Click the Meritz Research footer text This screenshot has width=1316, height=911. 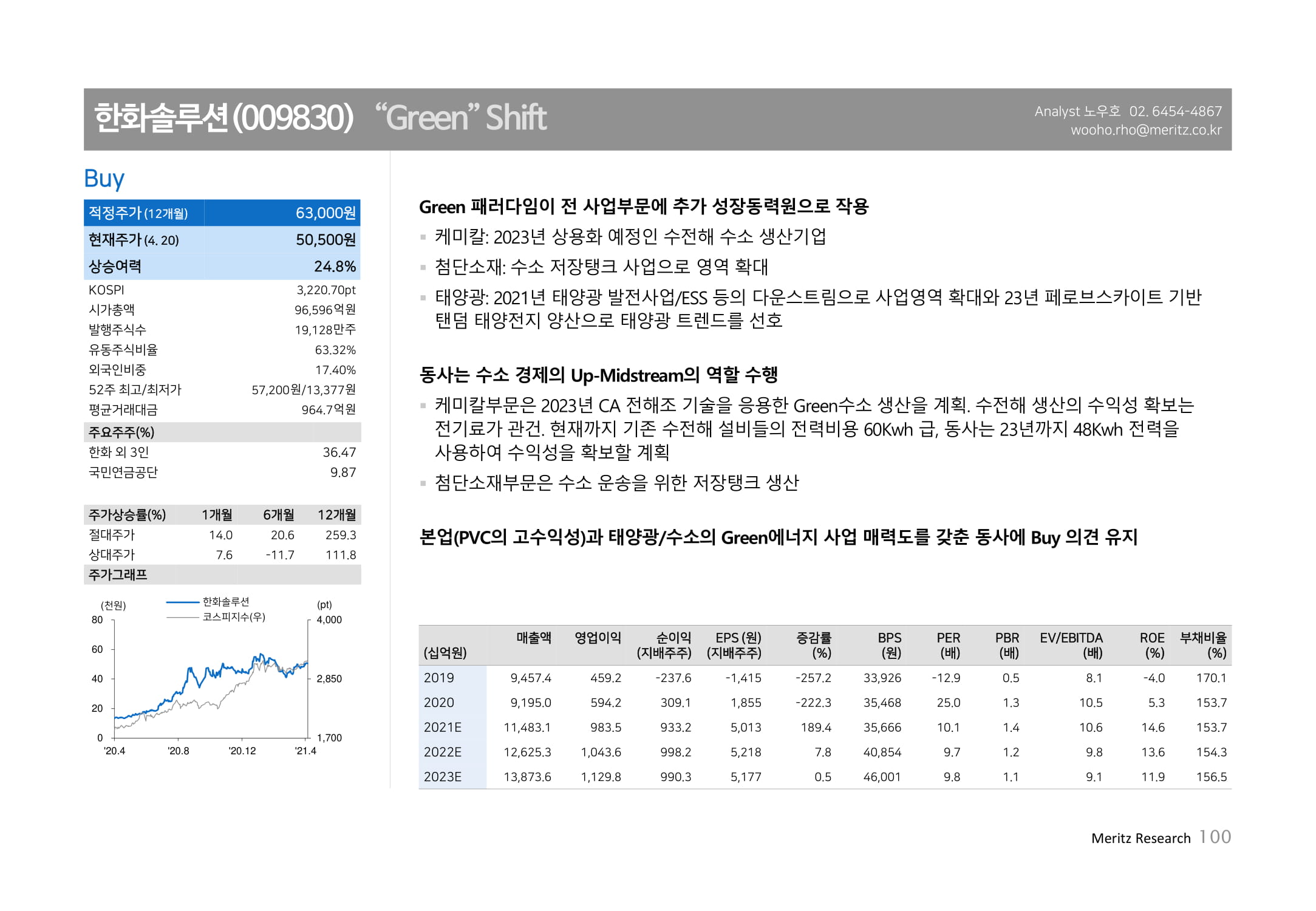pos(1140,839)
